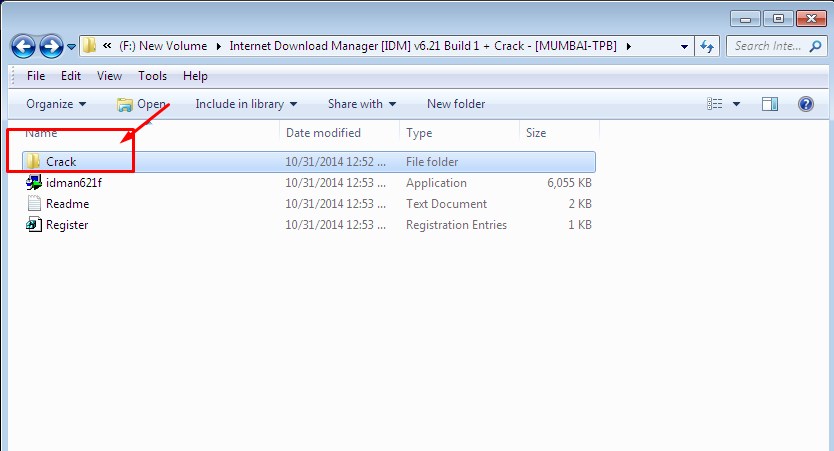Go back with the Back arrow button

click(x=23, y=46)
